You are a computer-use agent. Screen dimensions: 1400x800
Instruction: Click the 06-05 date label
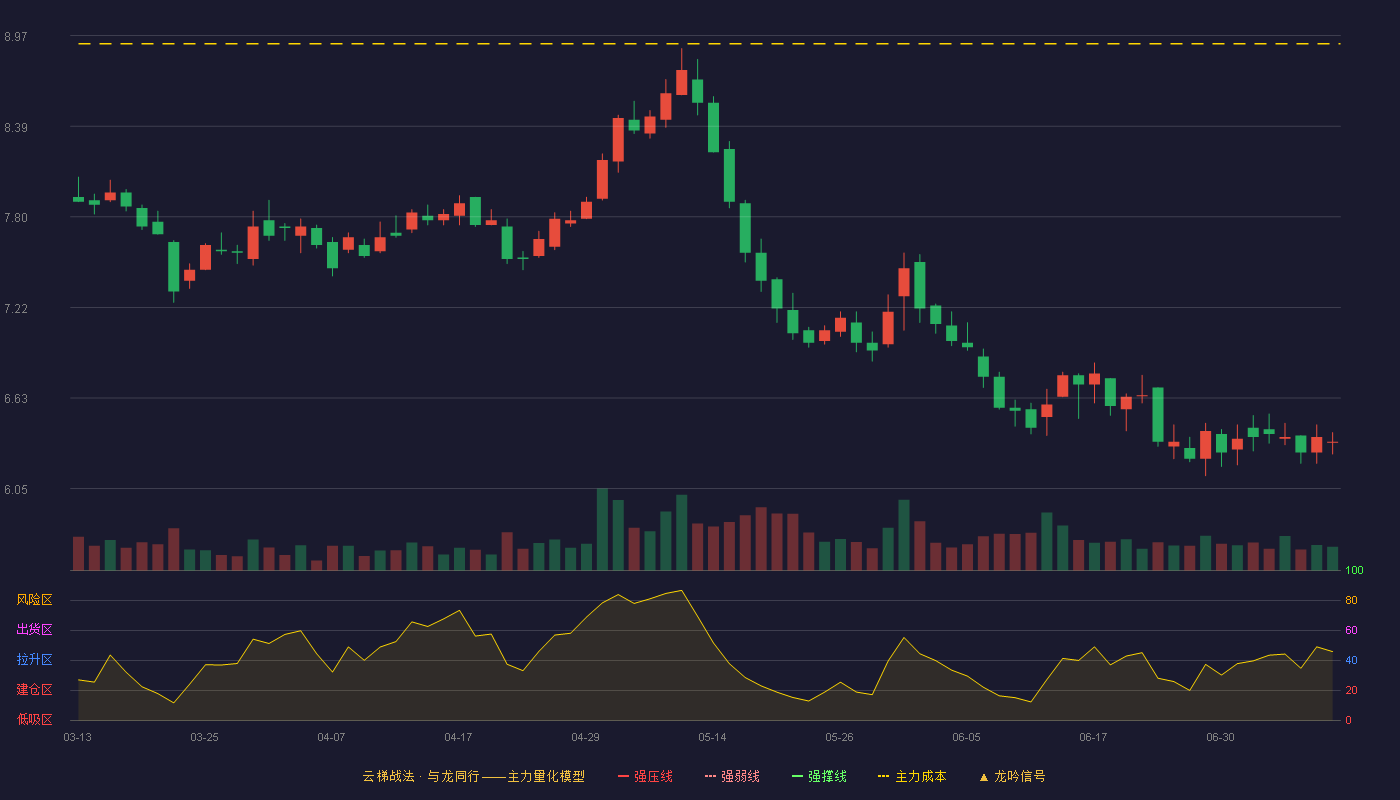point(966,737)
